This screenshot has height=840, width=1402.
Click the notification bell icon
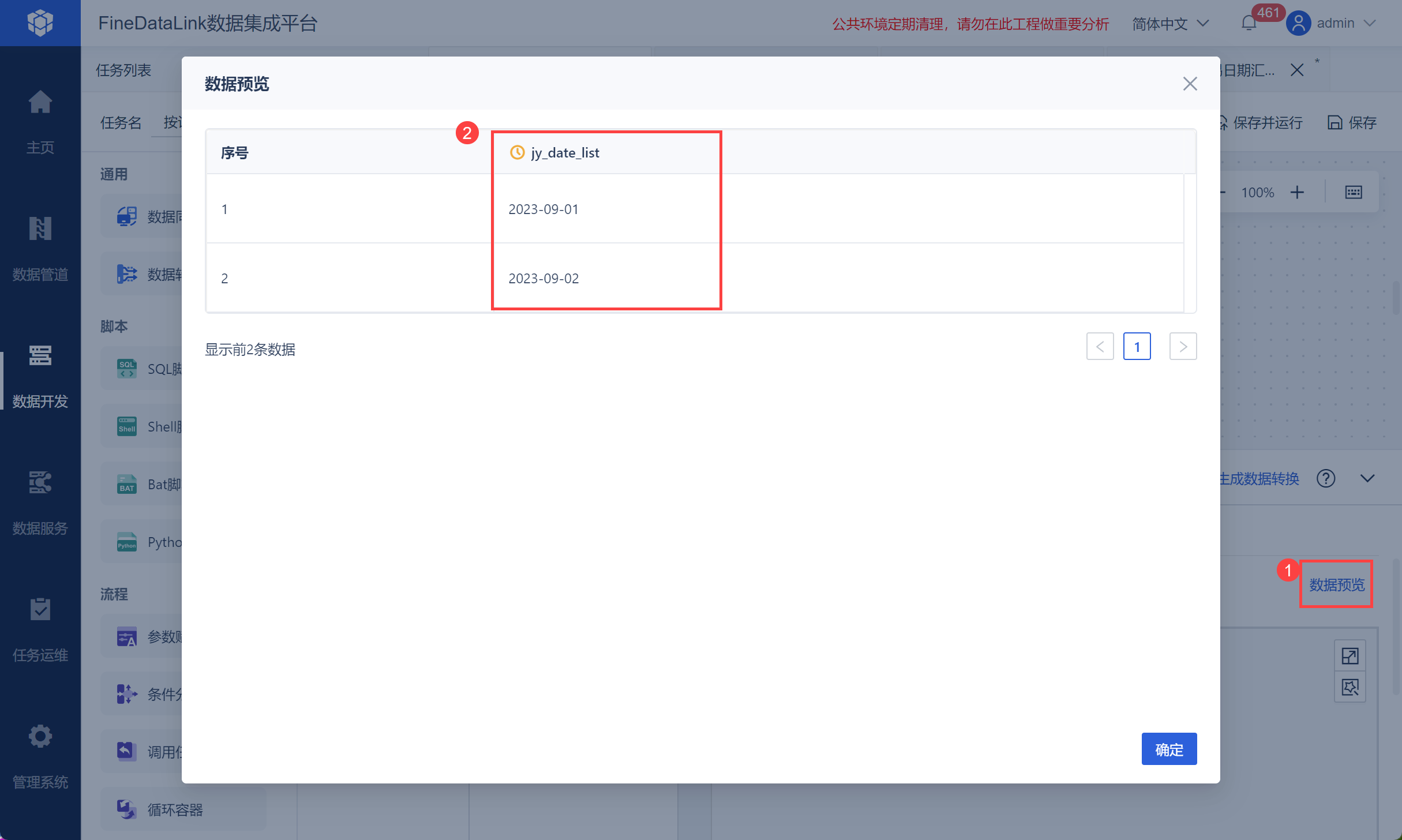(x=1249, y=24)
